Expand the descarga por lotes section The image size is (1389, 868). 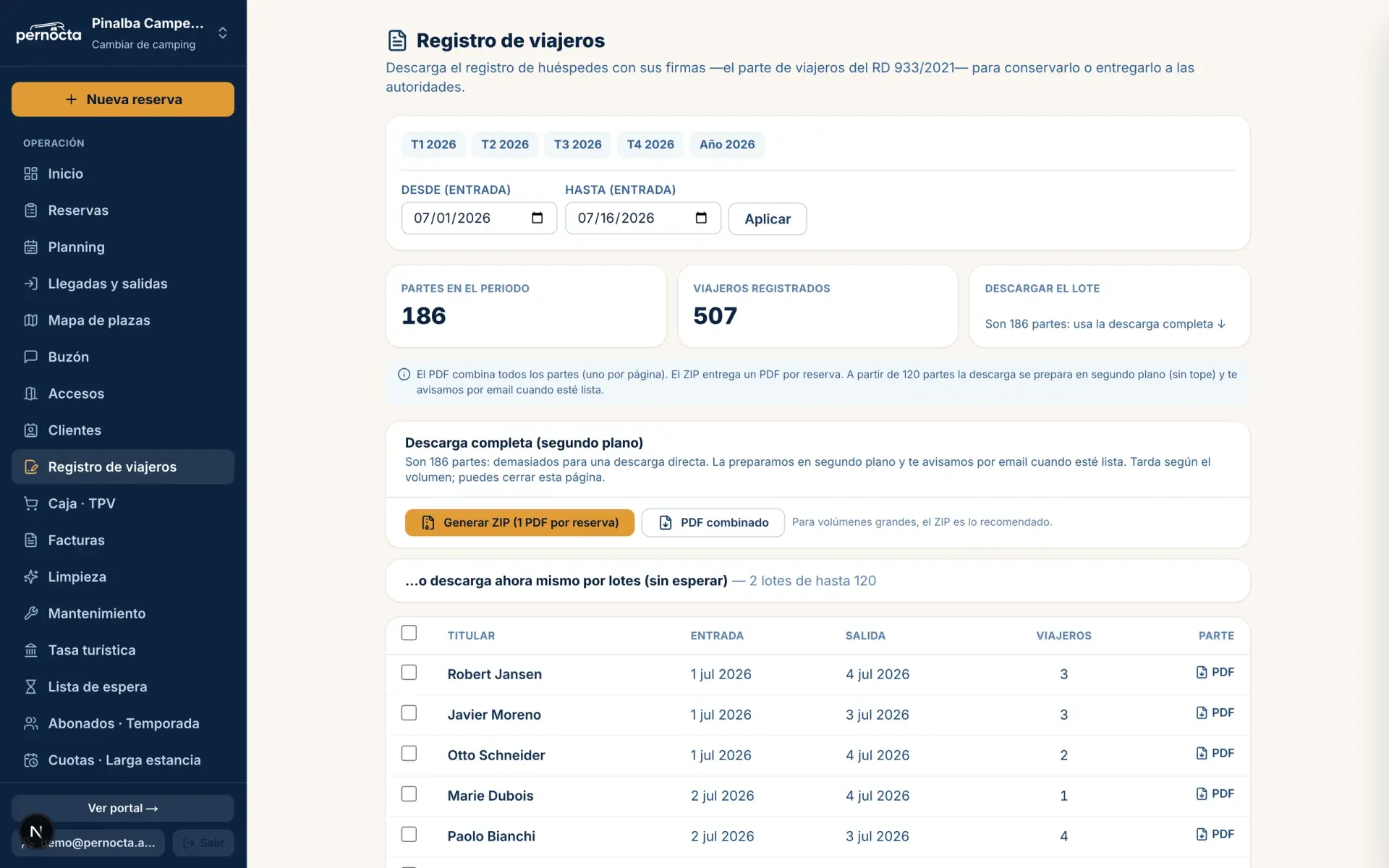pyautogui.click(x=817, y=581)
